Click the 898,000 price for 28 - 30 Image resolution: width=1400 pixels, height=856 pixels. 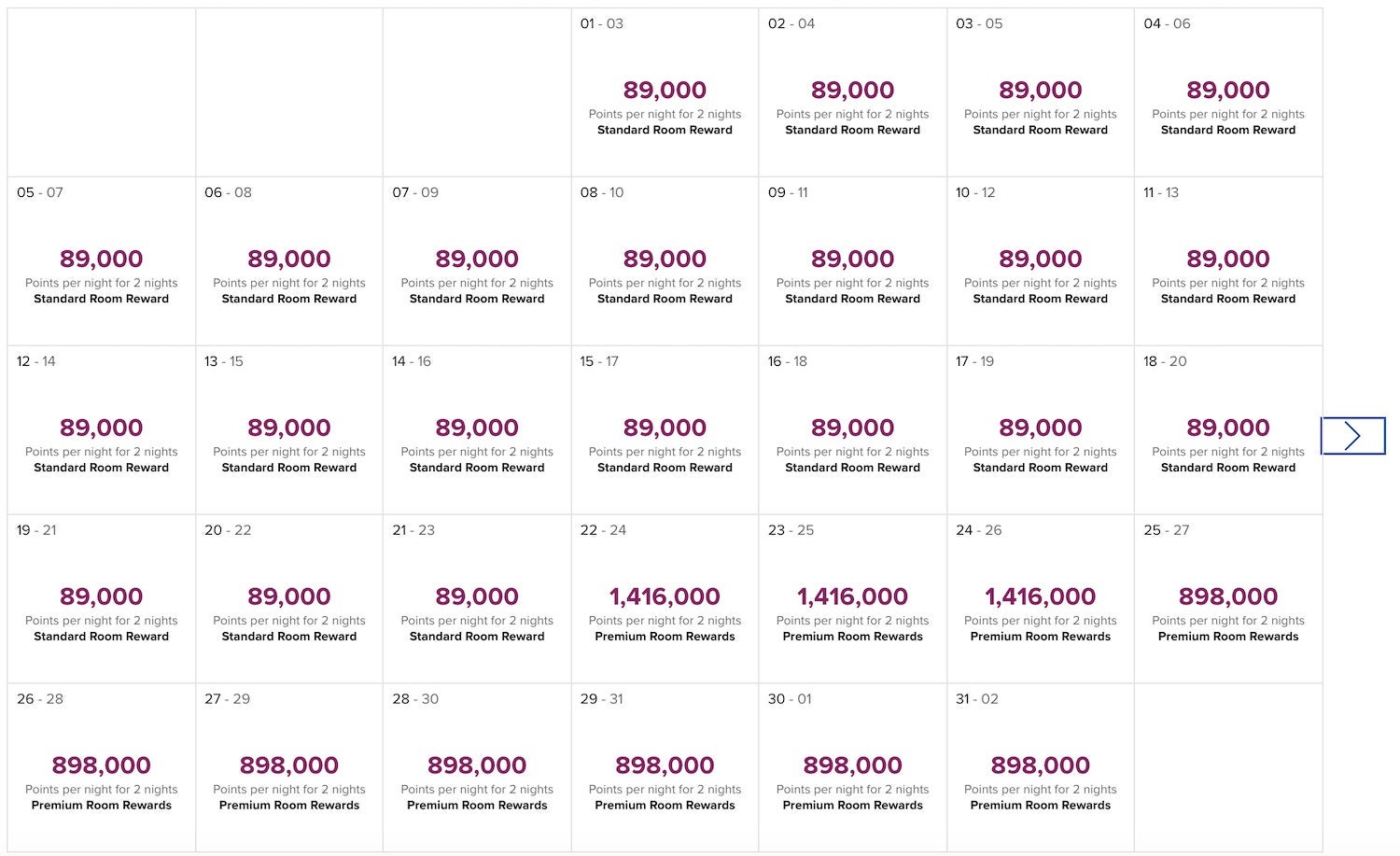click(477, 765)
